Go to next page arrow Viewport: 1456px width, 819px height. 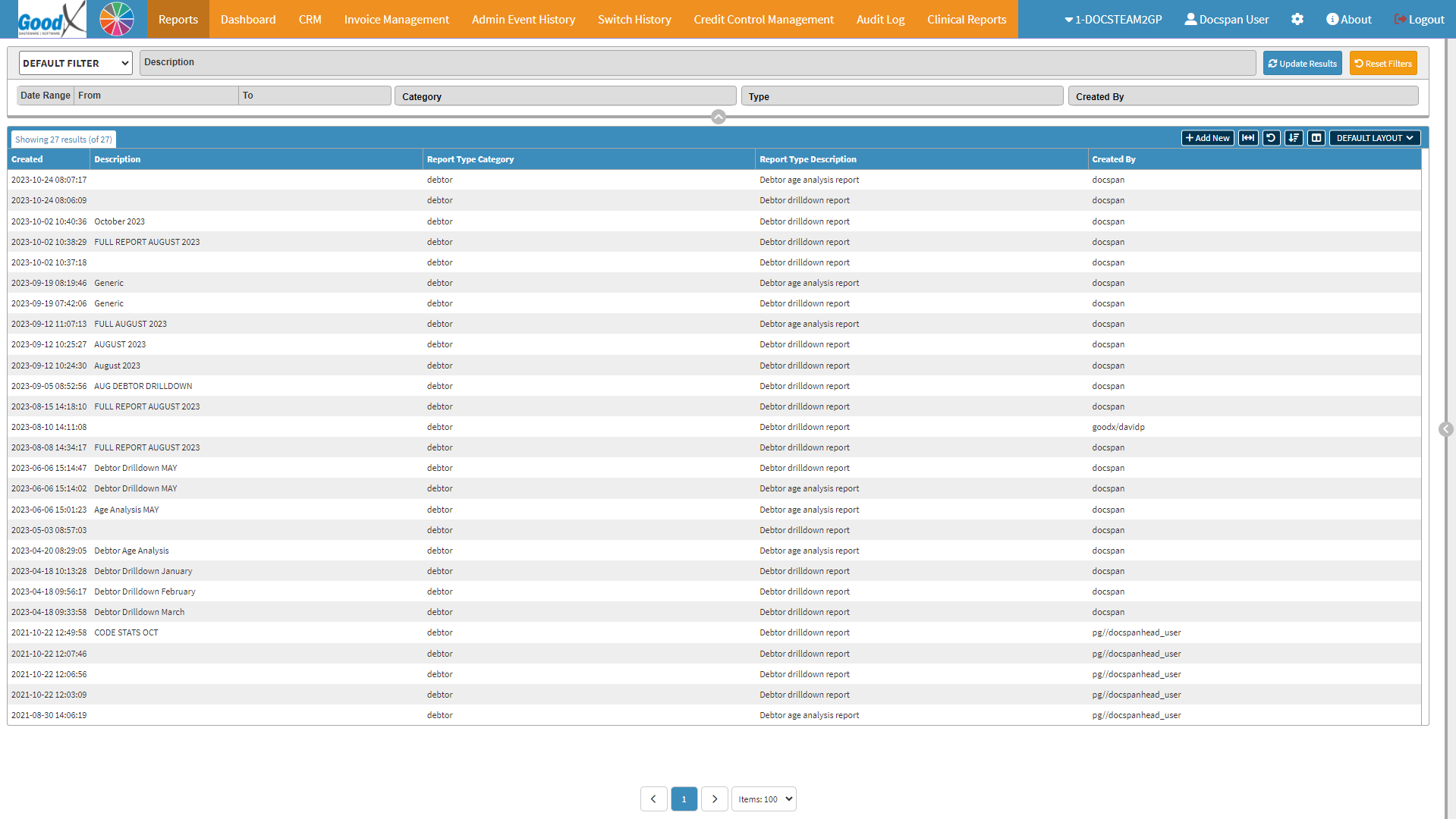[714, 799]
